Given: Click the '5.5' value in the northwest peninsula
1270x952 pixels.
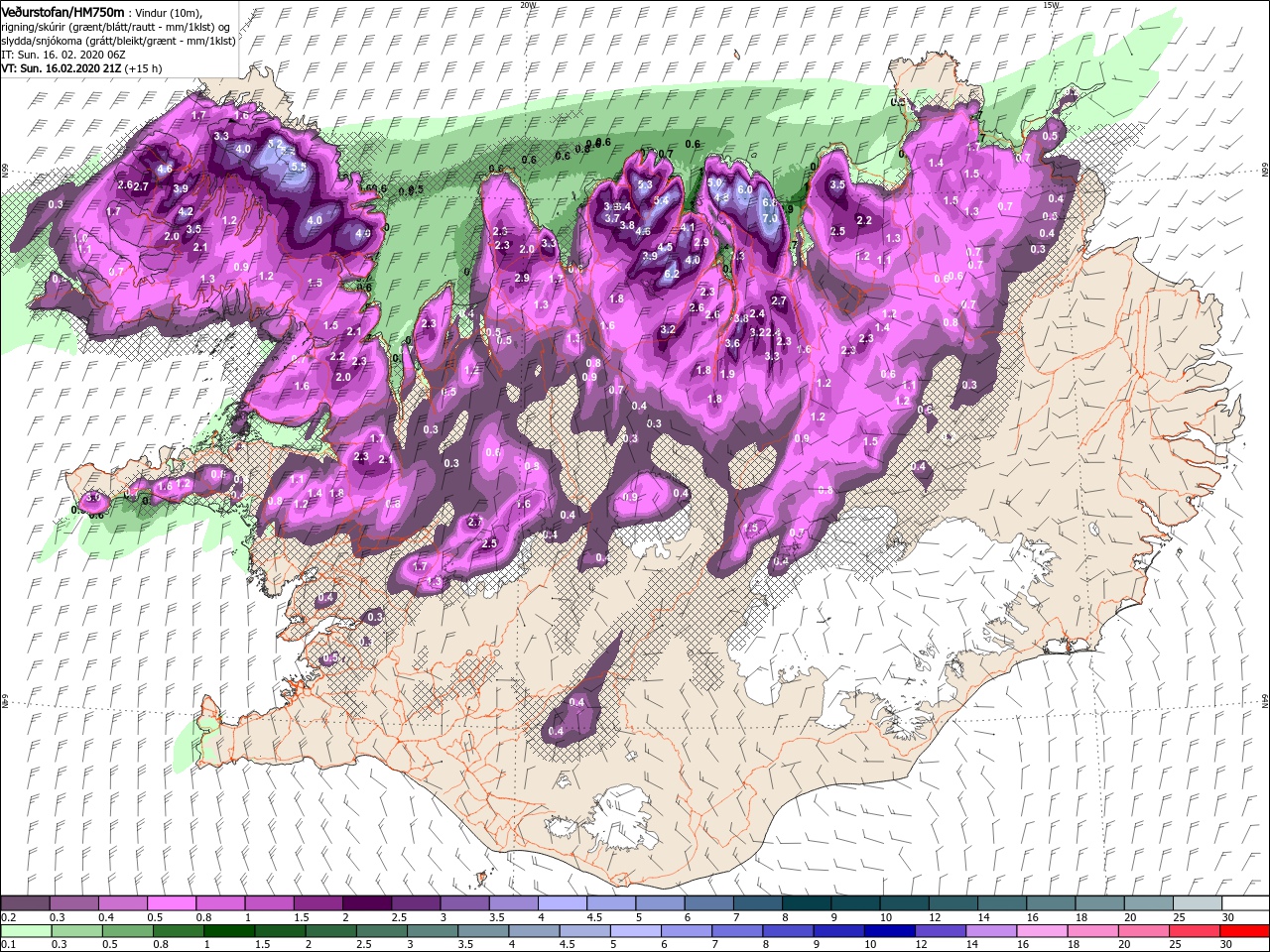Looking at the screenshot, I should click(x=298, y=167).
